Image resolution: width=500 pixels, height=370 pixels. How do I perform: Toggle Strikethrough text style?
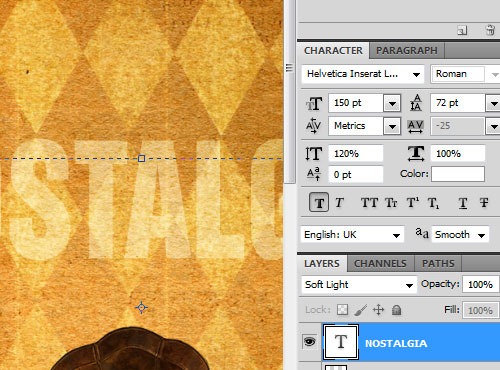(484, 202)
